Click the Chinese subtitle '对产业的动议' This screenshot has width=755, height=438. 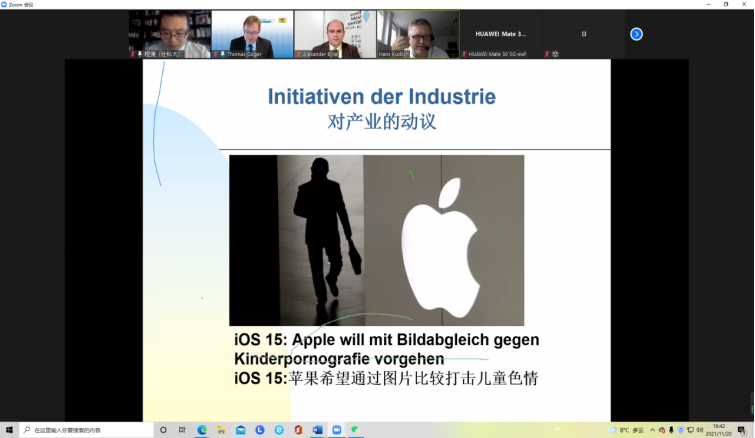382,121
